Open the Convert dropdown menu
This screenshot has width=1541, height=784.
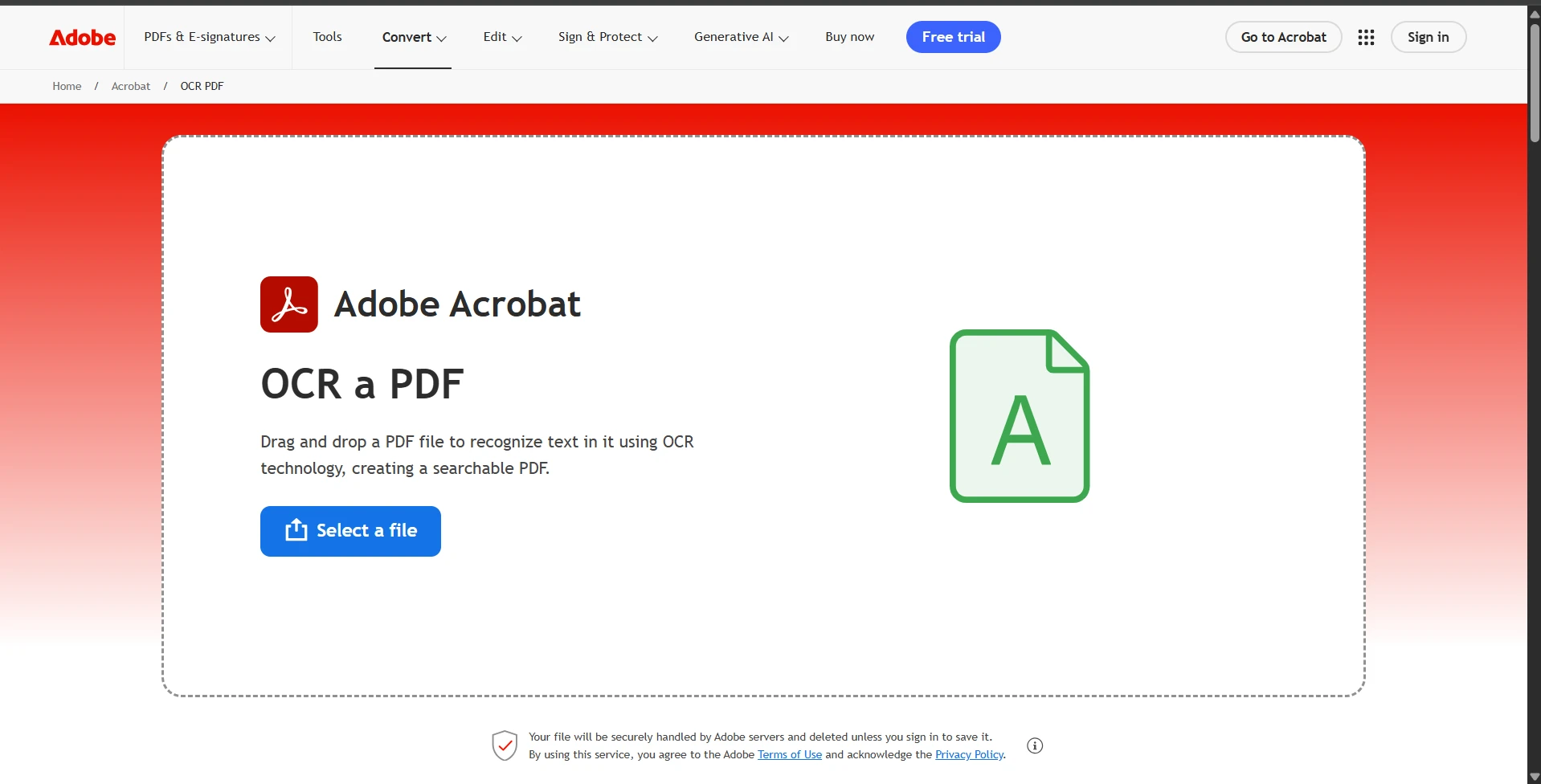click(x=414, y=37)
